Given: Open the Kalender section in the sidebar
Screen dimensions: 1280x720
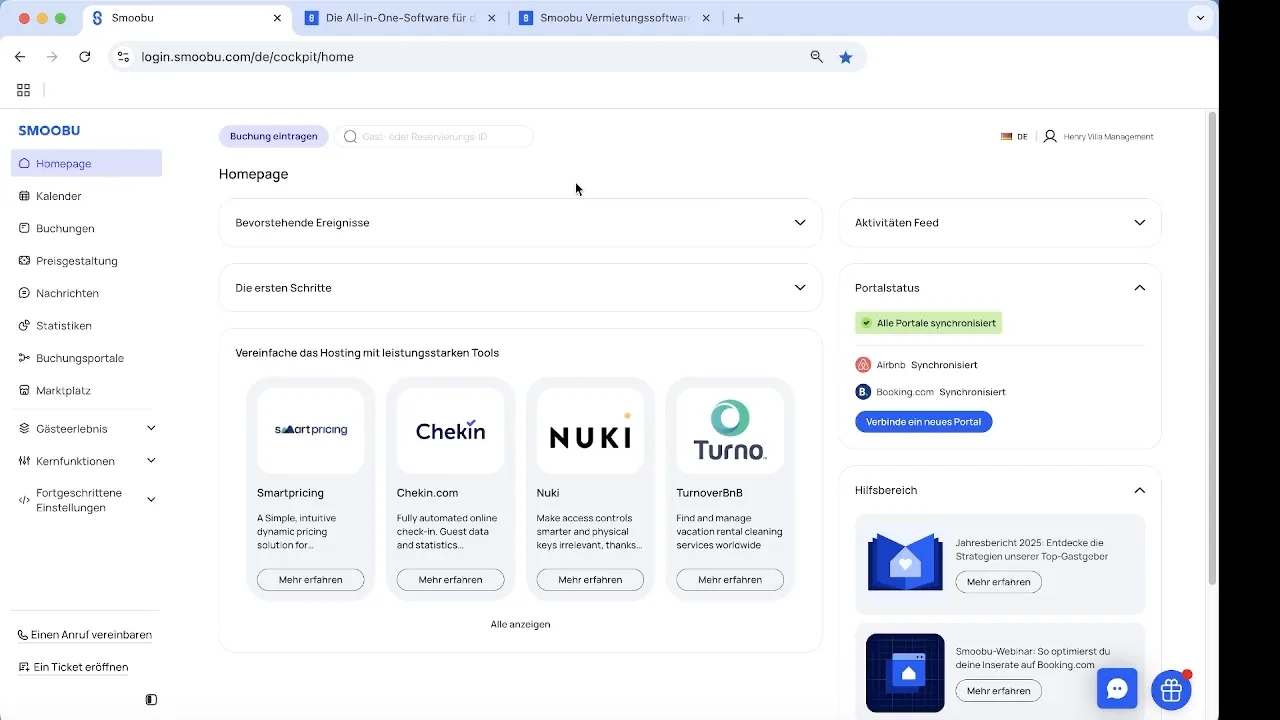Looking at the screenshot, I should (x=58, y=196).
